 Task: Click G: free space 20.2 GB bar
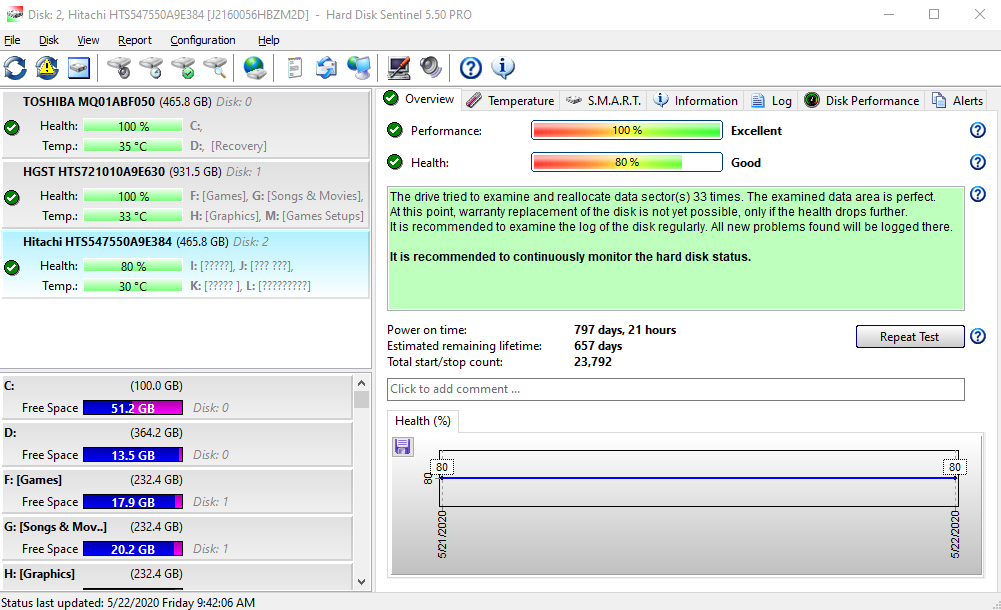[133, 549]
